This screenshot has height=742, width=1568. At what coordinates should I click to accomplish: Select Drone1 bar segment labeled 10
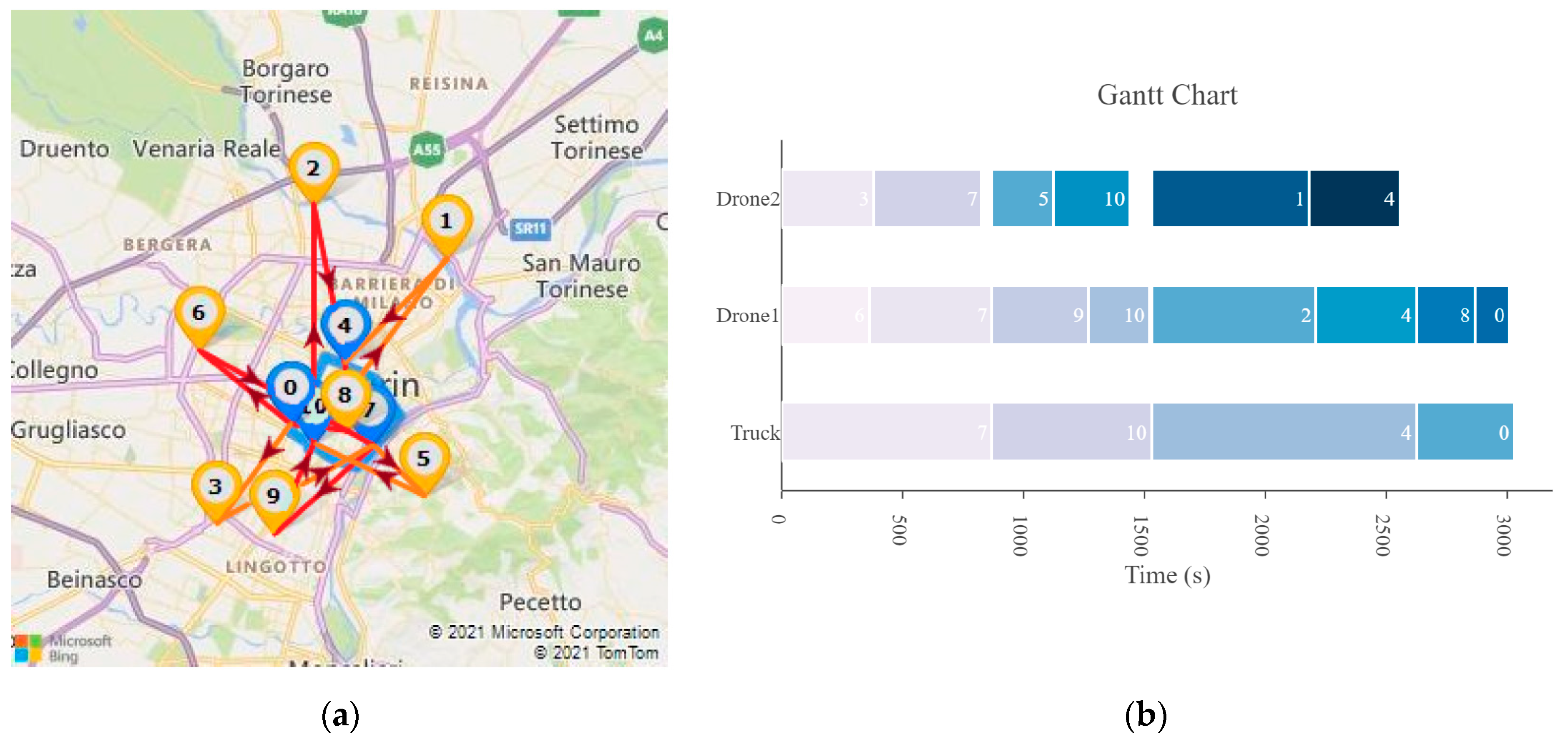[x=1119, y=315]
